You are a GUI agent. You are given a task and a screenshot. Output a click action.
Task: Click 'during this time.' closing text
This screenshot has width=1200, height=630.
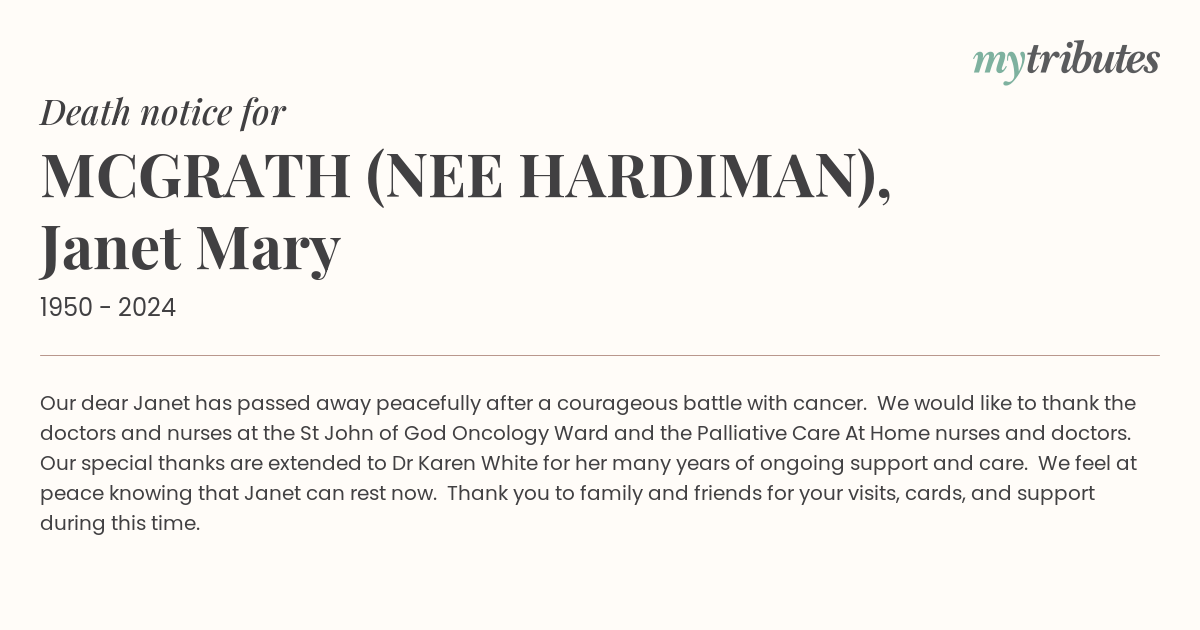[120, 524]
